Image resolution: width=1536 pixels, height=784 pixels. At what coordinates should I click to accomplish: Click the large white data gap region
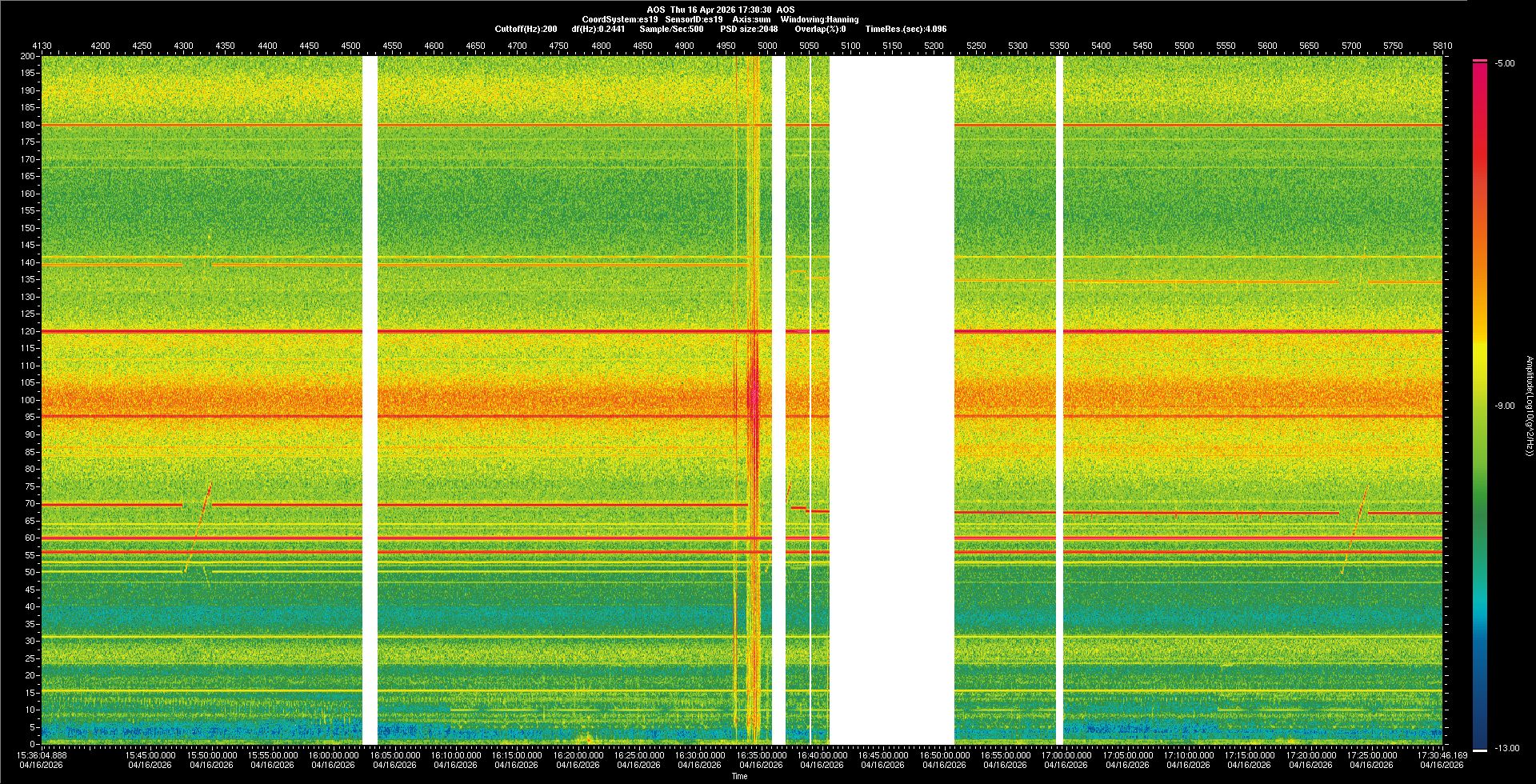pos(891,400)
